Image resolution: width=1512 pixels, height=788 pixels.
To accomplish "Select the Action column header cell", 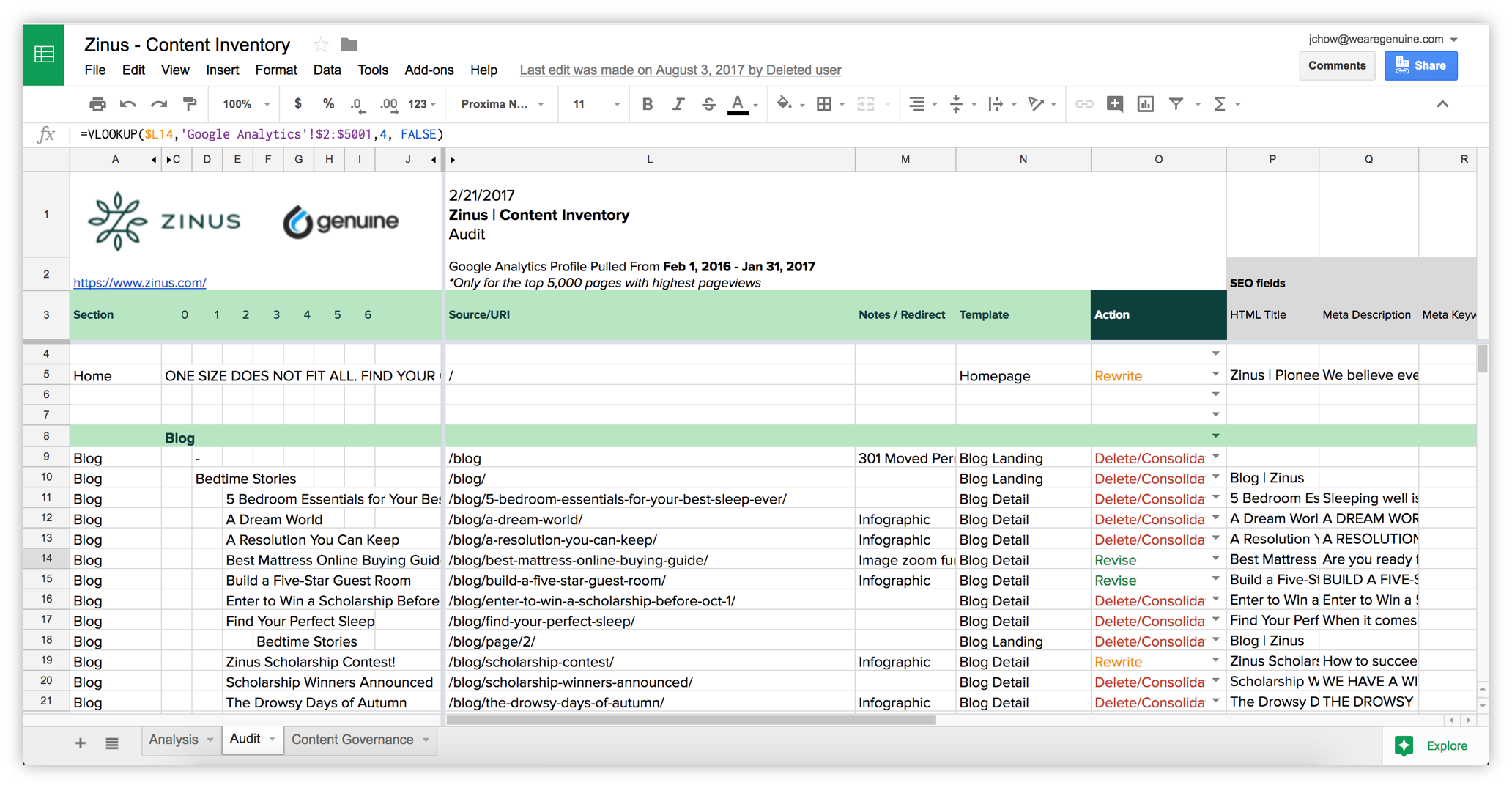I will (1158, 314).
